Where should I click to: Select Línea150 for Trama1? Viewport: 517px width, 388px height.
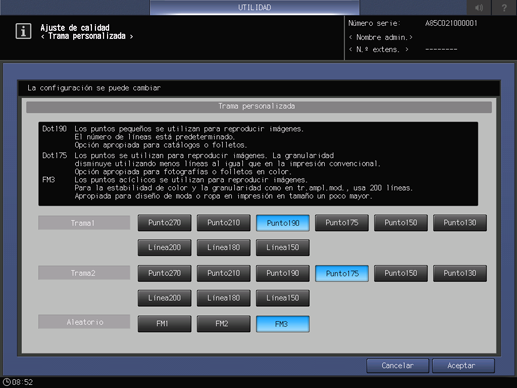pyautogui.click(x=283, y=247)
